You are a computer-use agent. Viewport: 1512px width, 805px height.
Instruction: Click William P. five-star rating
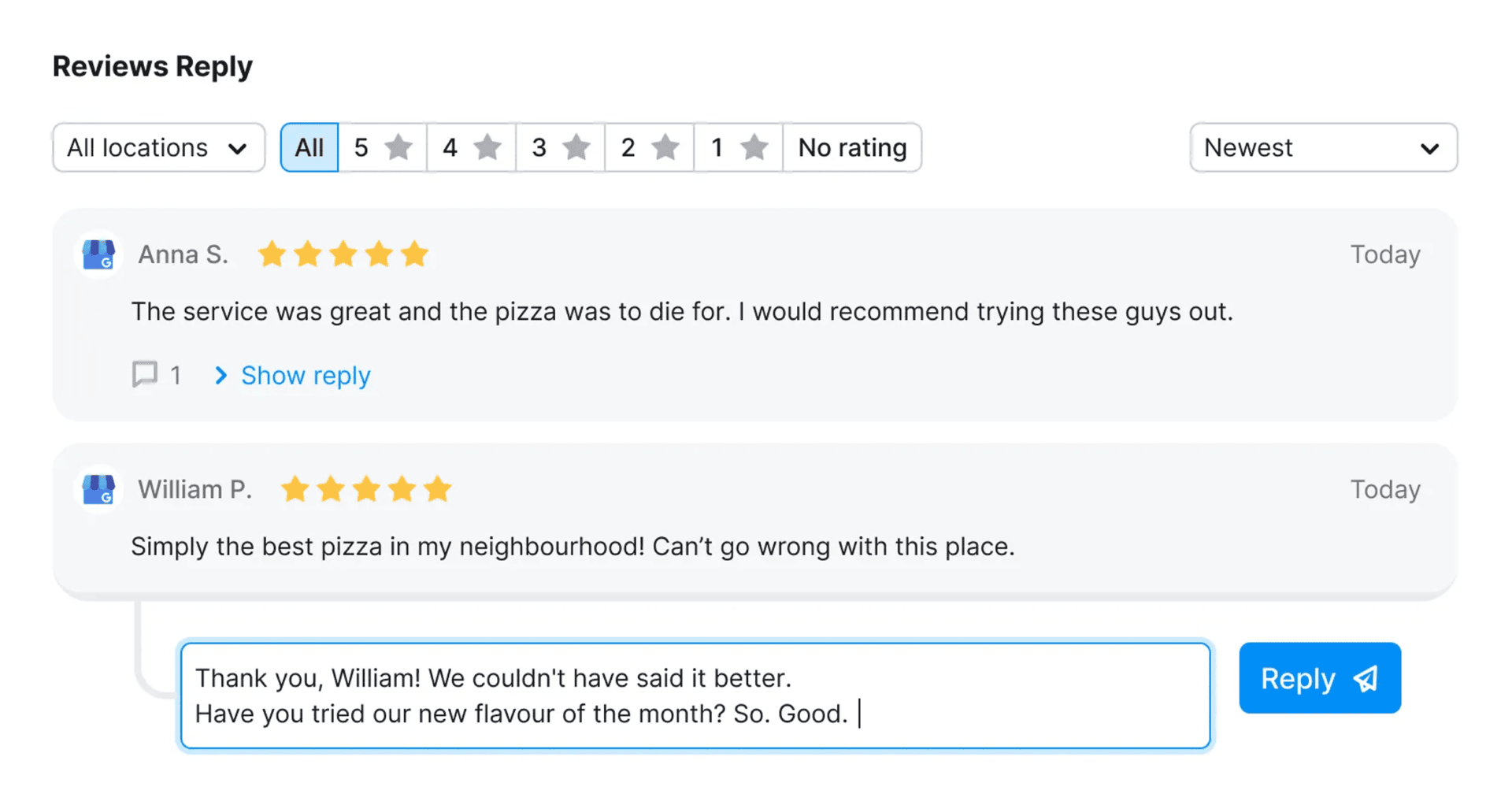coord(366,489)
